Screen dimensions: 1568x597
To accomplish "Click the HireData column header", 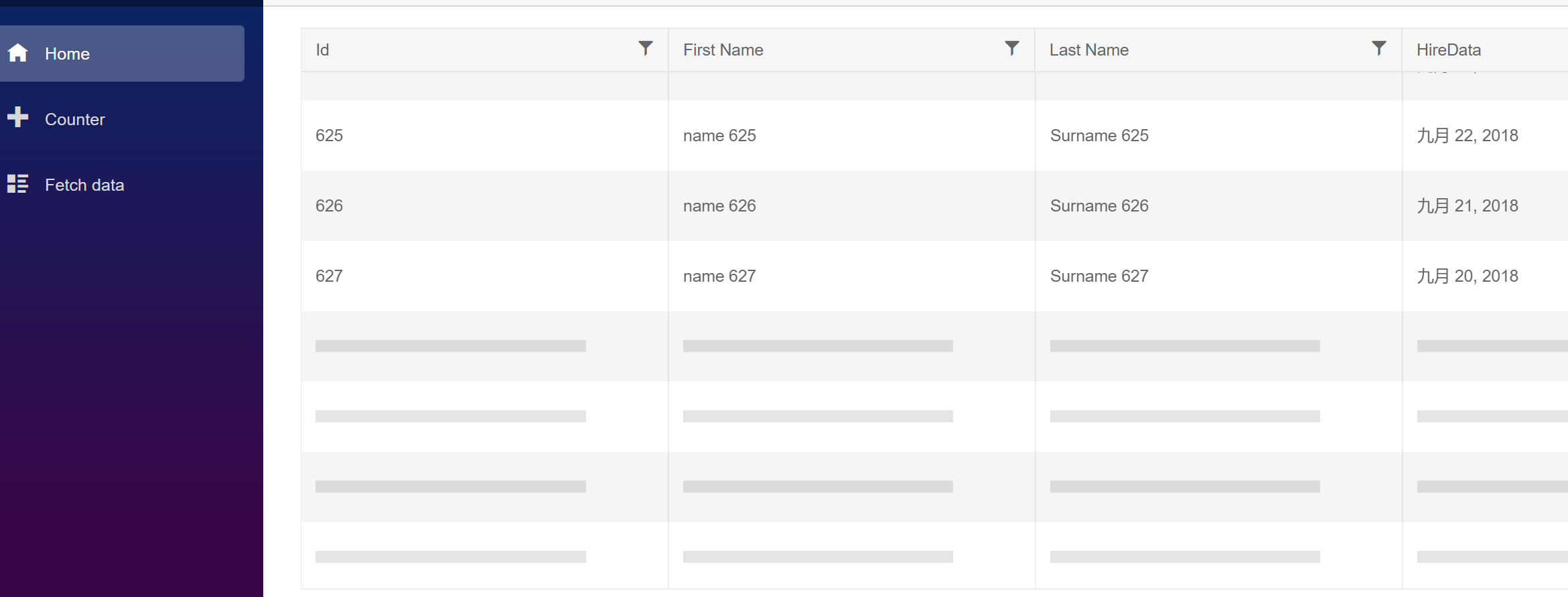I will (1448, 50).
